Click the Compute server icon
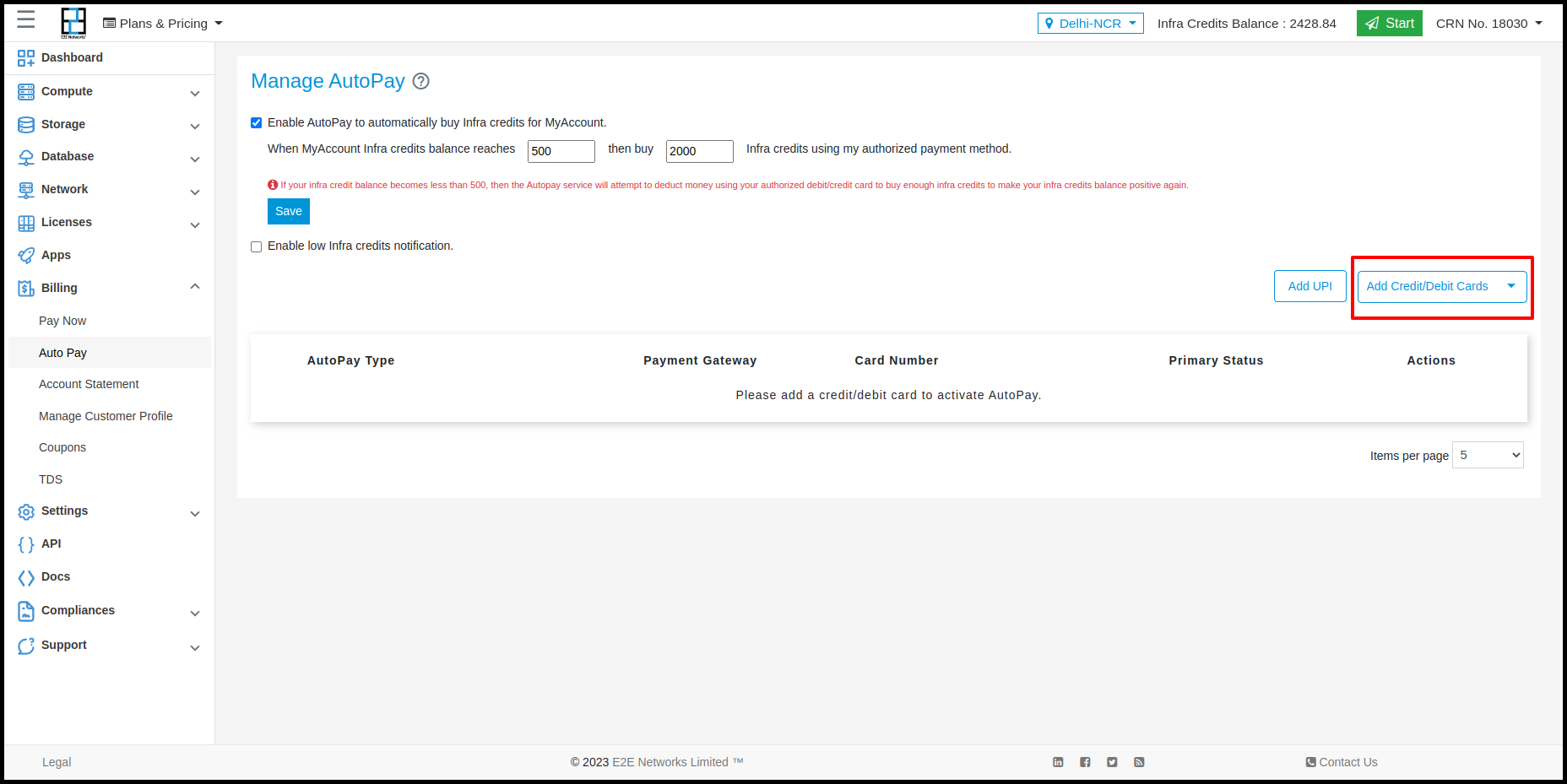 tap(26, 92)
